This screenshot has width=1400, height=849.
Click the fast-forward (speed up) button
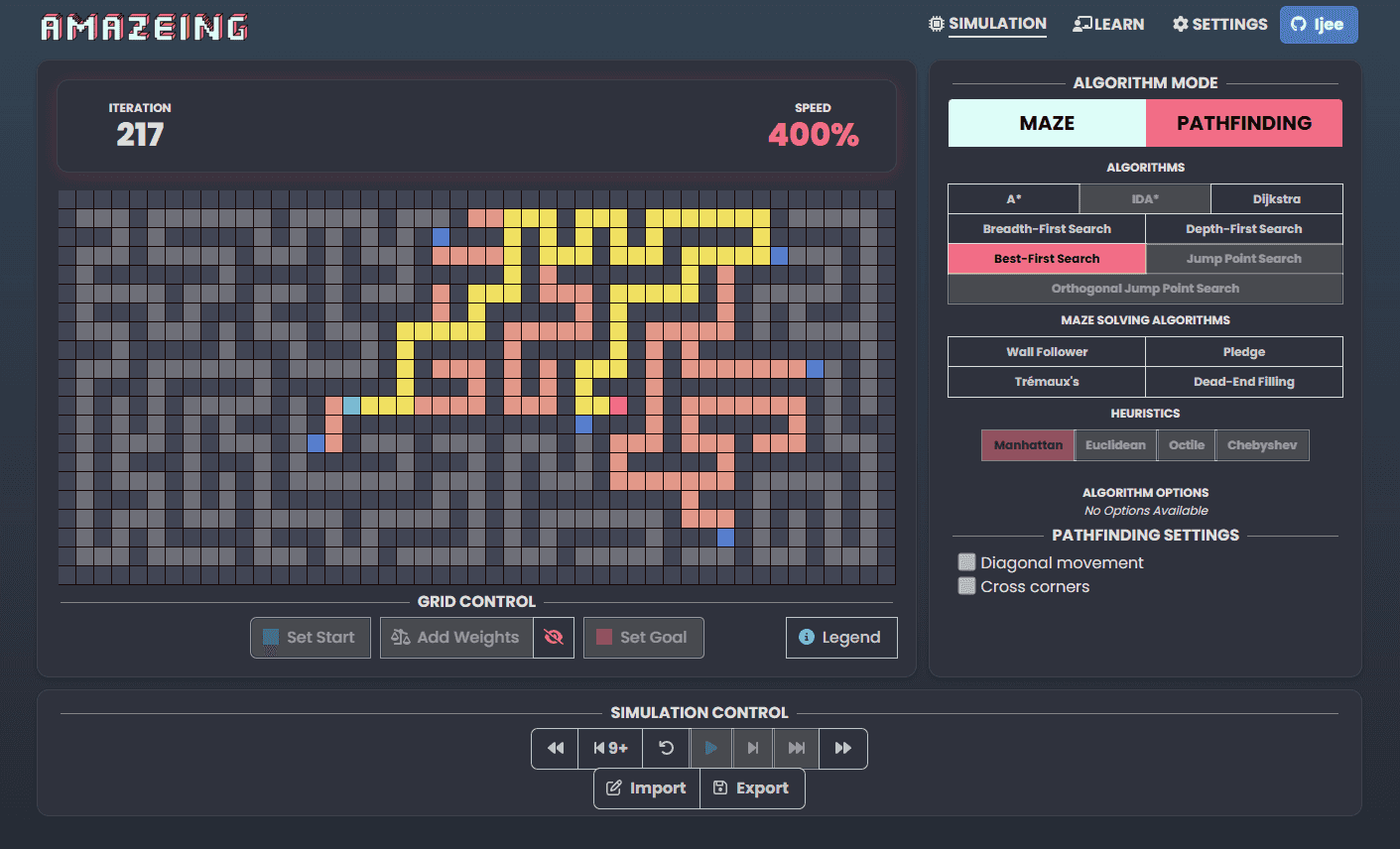(843, 749)
